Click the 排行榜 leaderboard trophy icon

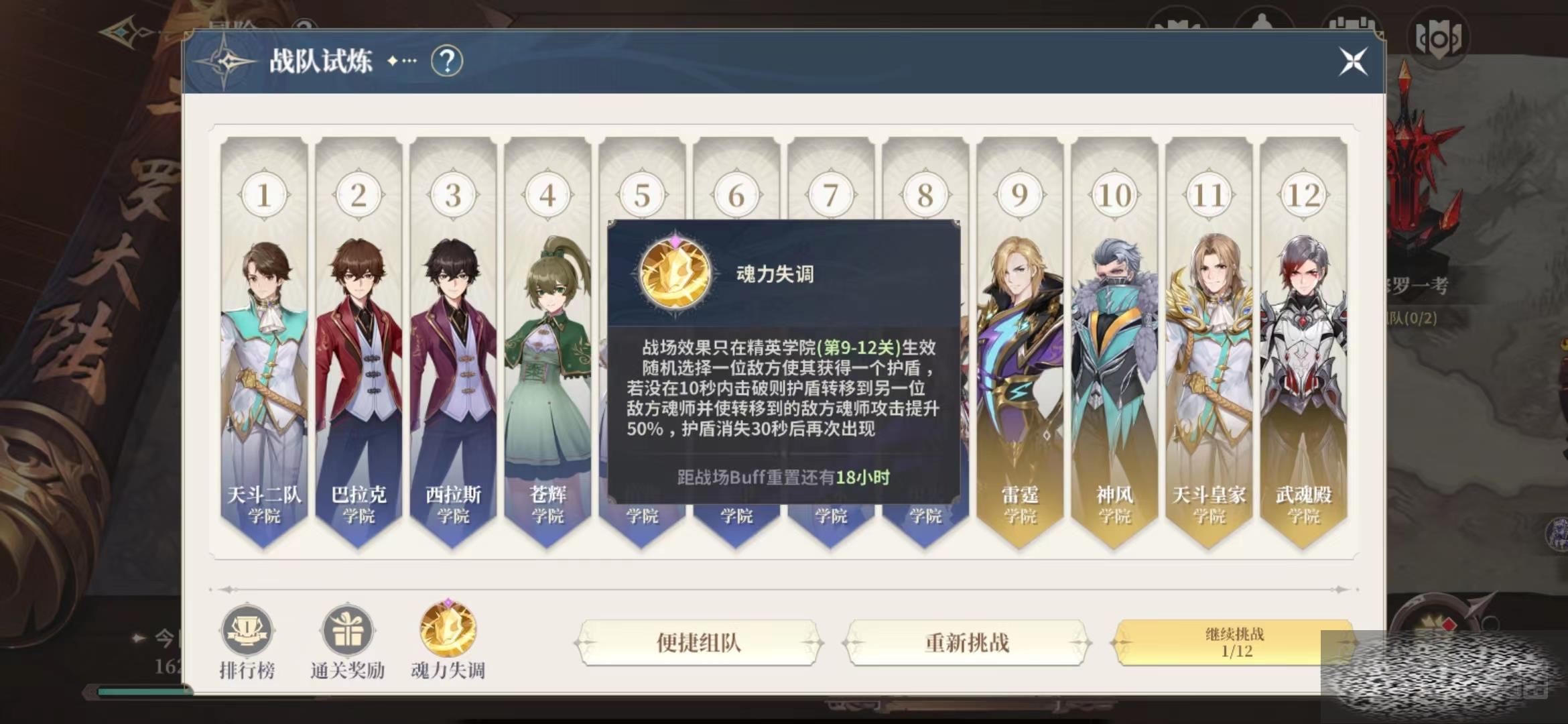[247, 630]
